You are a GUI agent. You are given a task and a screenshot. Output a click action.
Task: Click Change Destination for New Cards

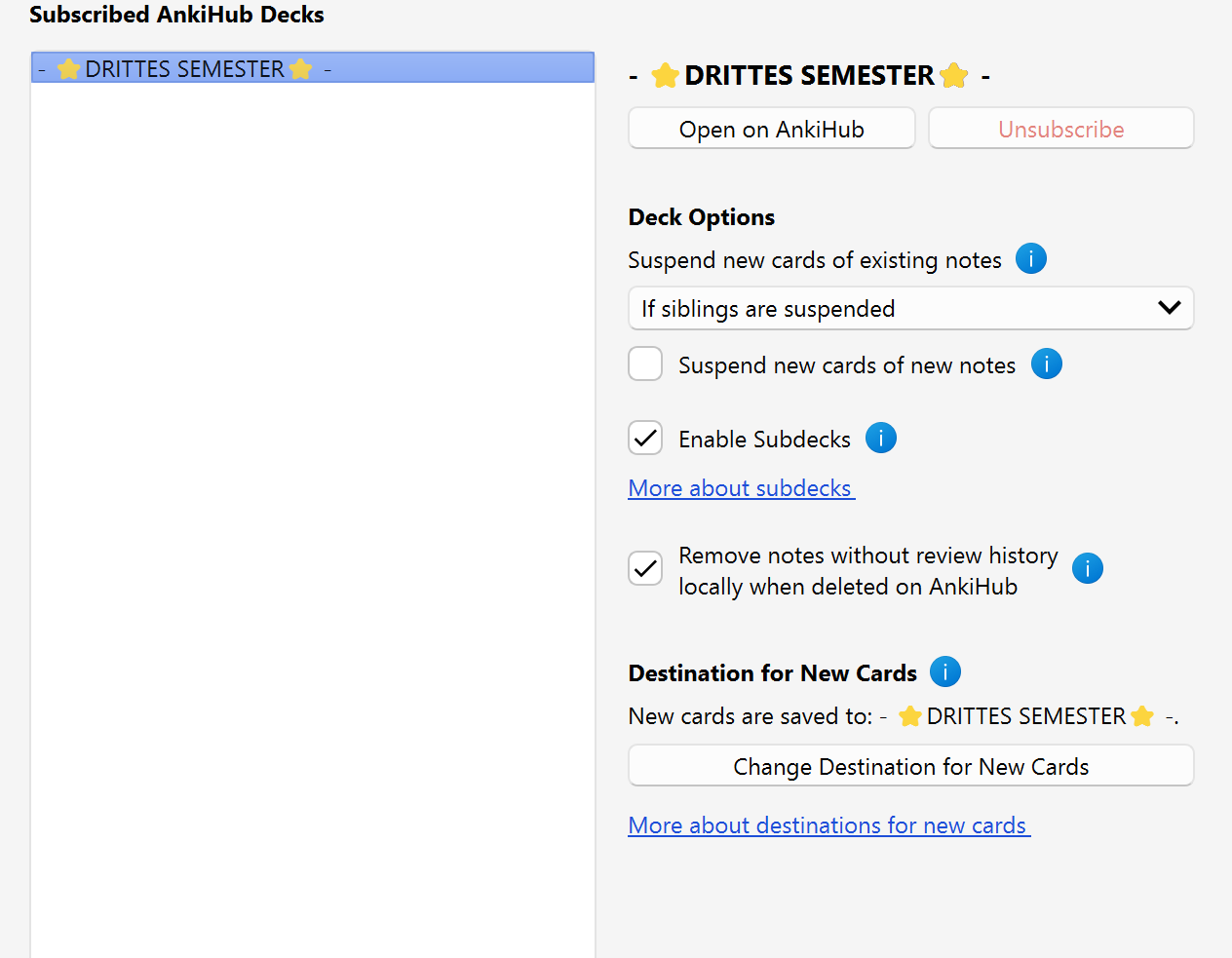click(x=910, y=766)
